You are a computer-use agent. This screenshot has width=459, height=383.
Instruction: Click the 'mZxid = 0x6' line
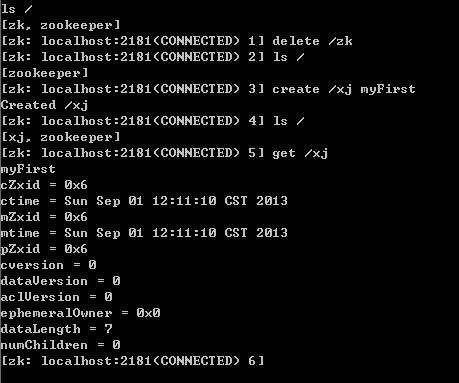click(x=44, y=217)
